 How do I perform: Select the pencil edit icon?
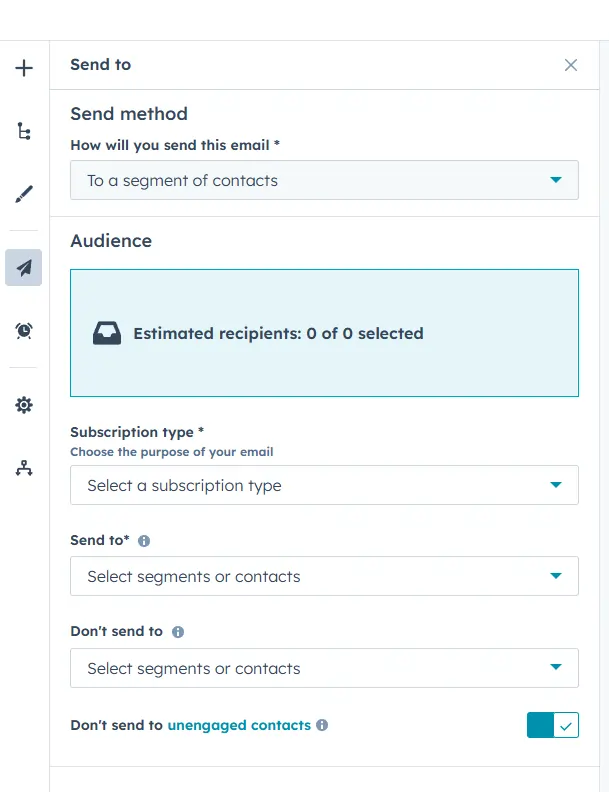pos(24,194)
